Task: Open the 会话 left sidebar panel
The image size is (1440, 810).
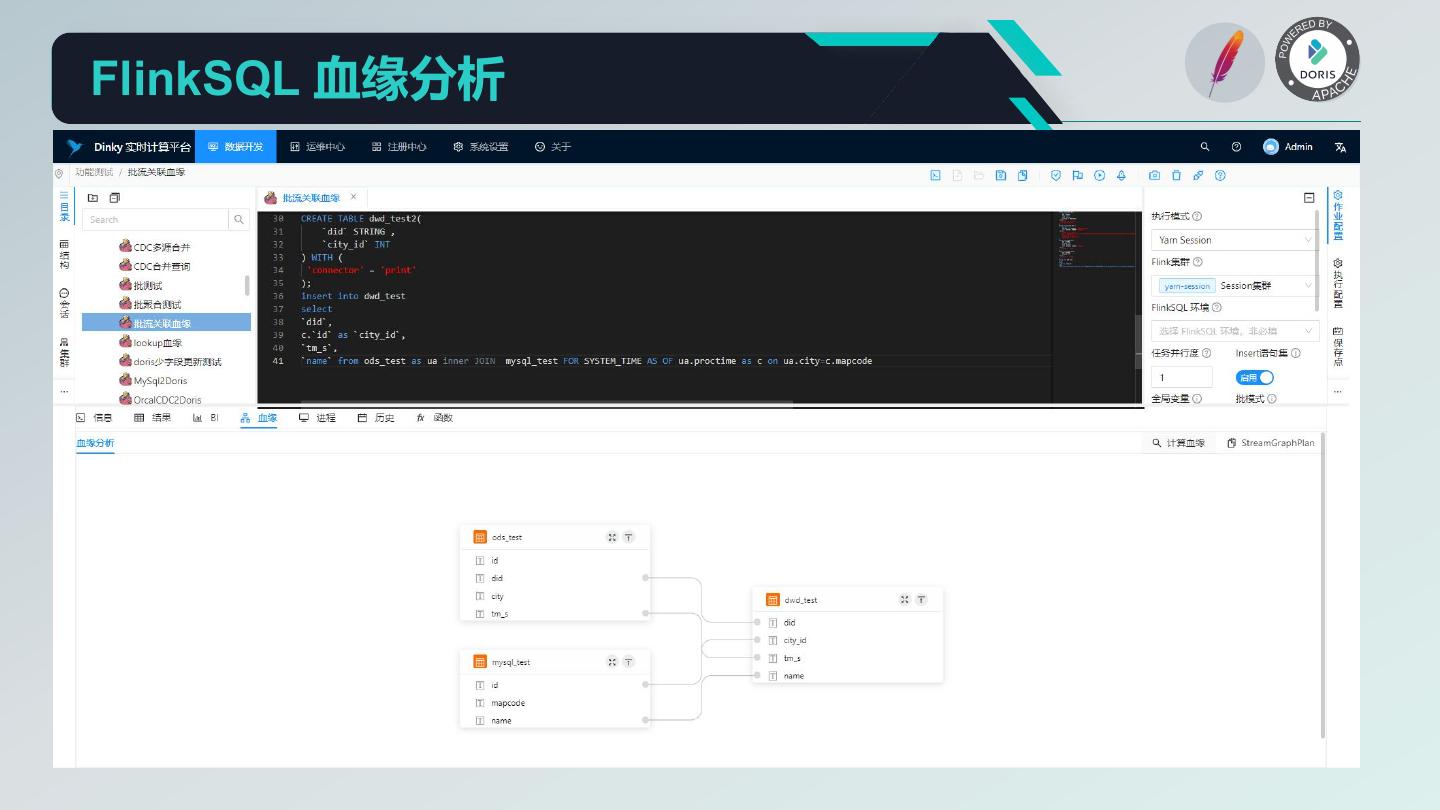Action: click(64, 303)
